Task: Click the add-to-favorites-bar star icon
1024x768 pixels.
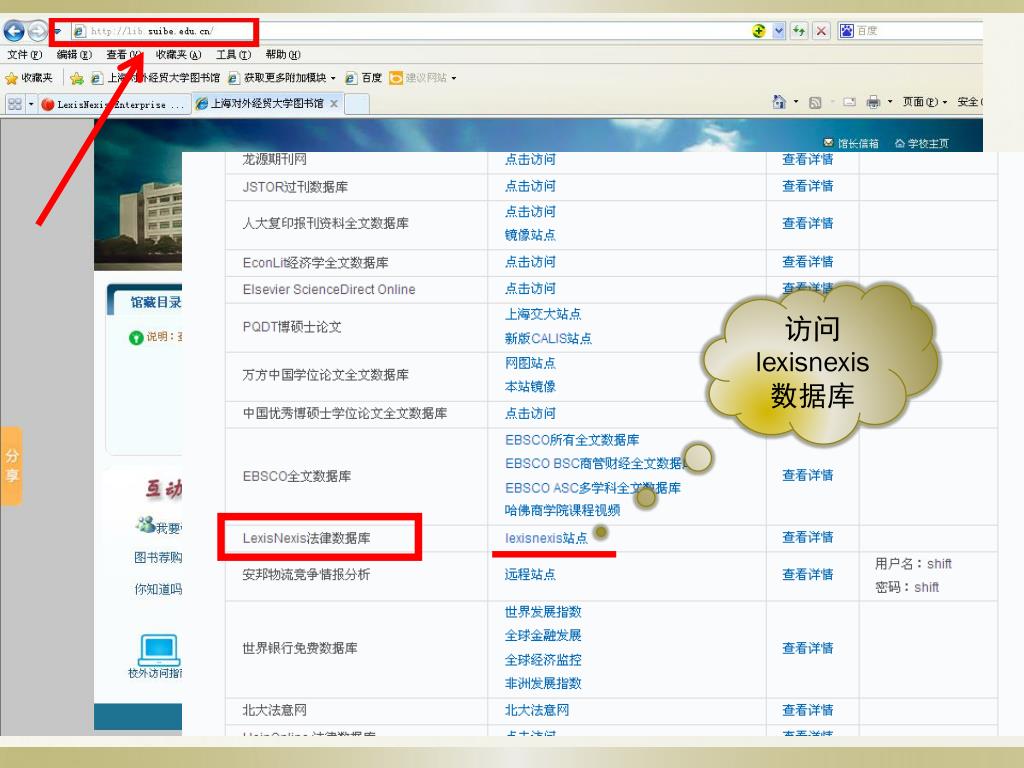Action: (x=76, y=78)
